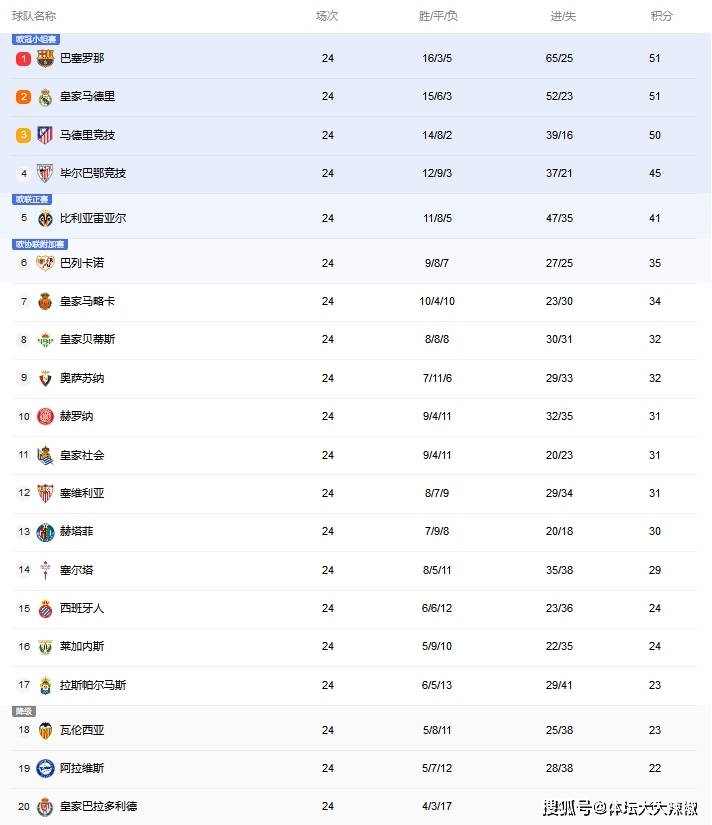The image size is (712, 825).
Task: Open team name 拉斯帕尔马斯
Action: pyautogui.click(x=93, y=685)
